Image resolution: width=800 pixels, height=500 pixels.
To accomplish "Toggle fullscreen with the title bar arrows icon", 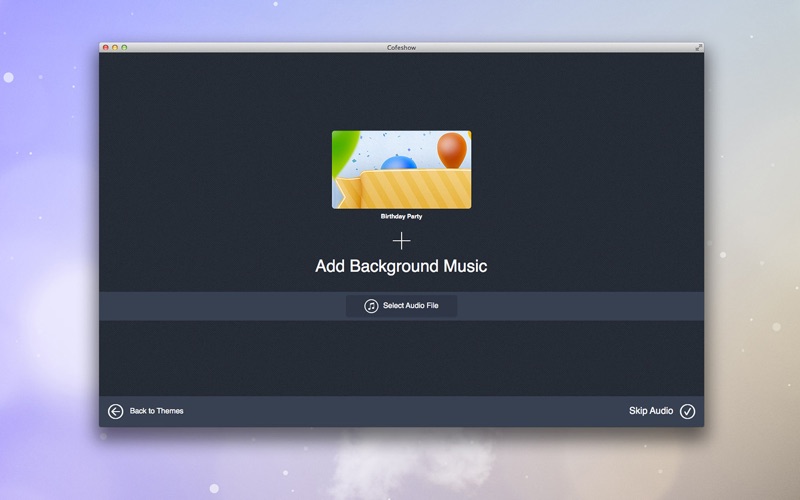I will [698, 47].
